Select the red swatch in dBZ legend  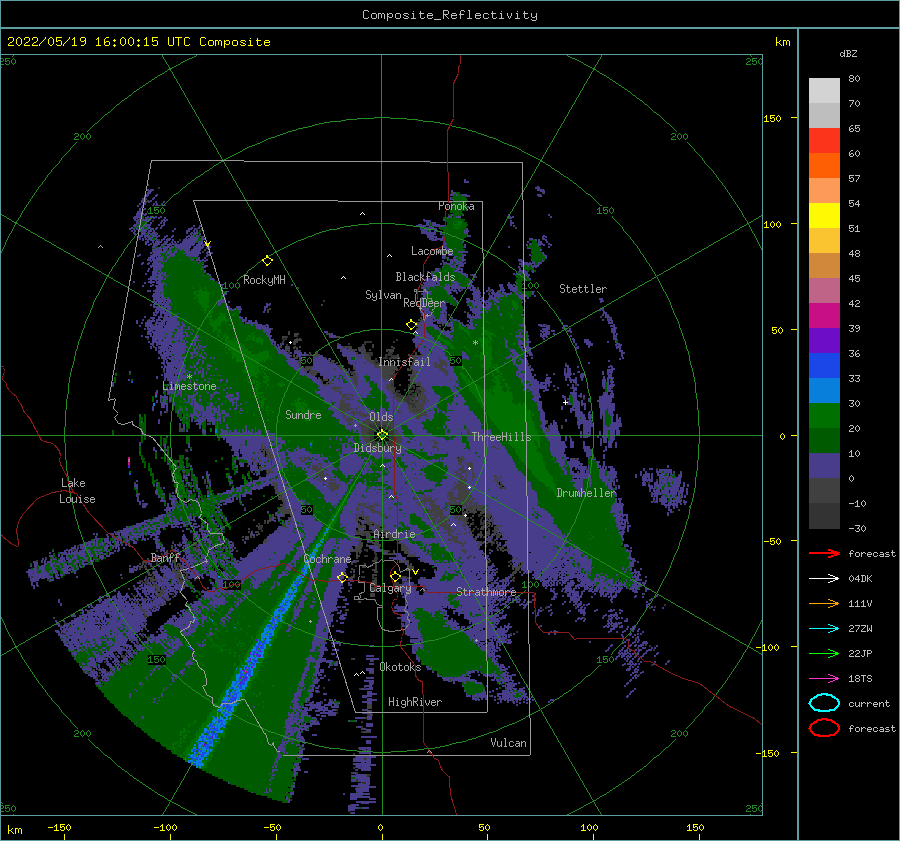[824, 141]
